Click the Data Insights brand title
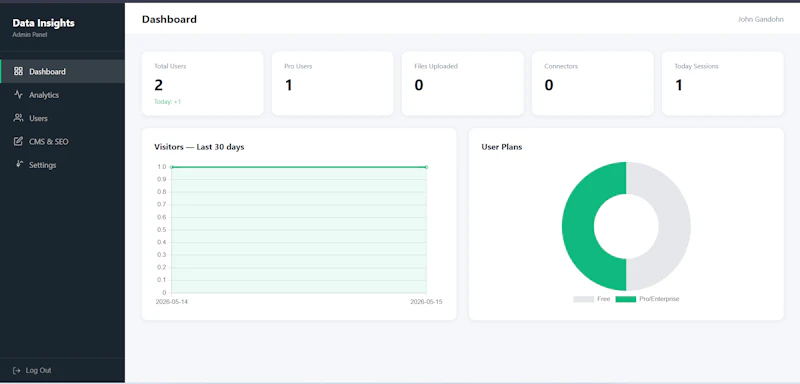The height and width of the screenshot is (384, 800). click(43, 23)
